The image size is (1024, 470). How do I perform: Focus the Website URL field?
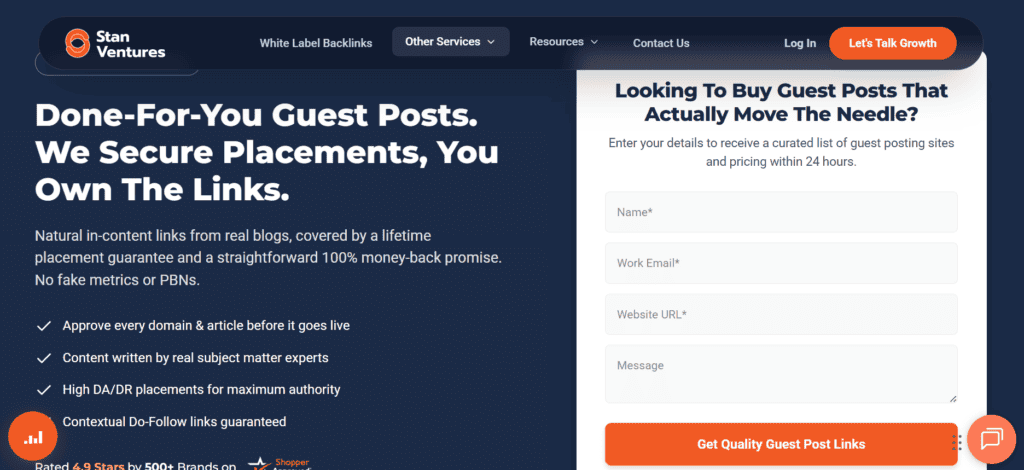point(781,314)
